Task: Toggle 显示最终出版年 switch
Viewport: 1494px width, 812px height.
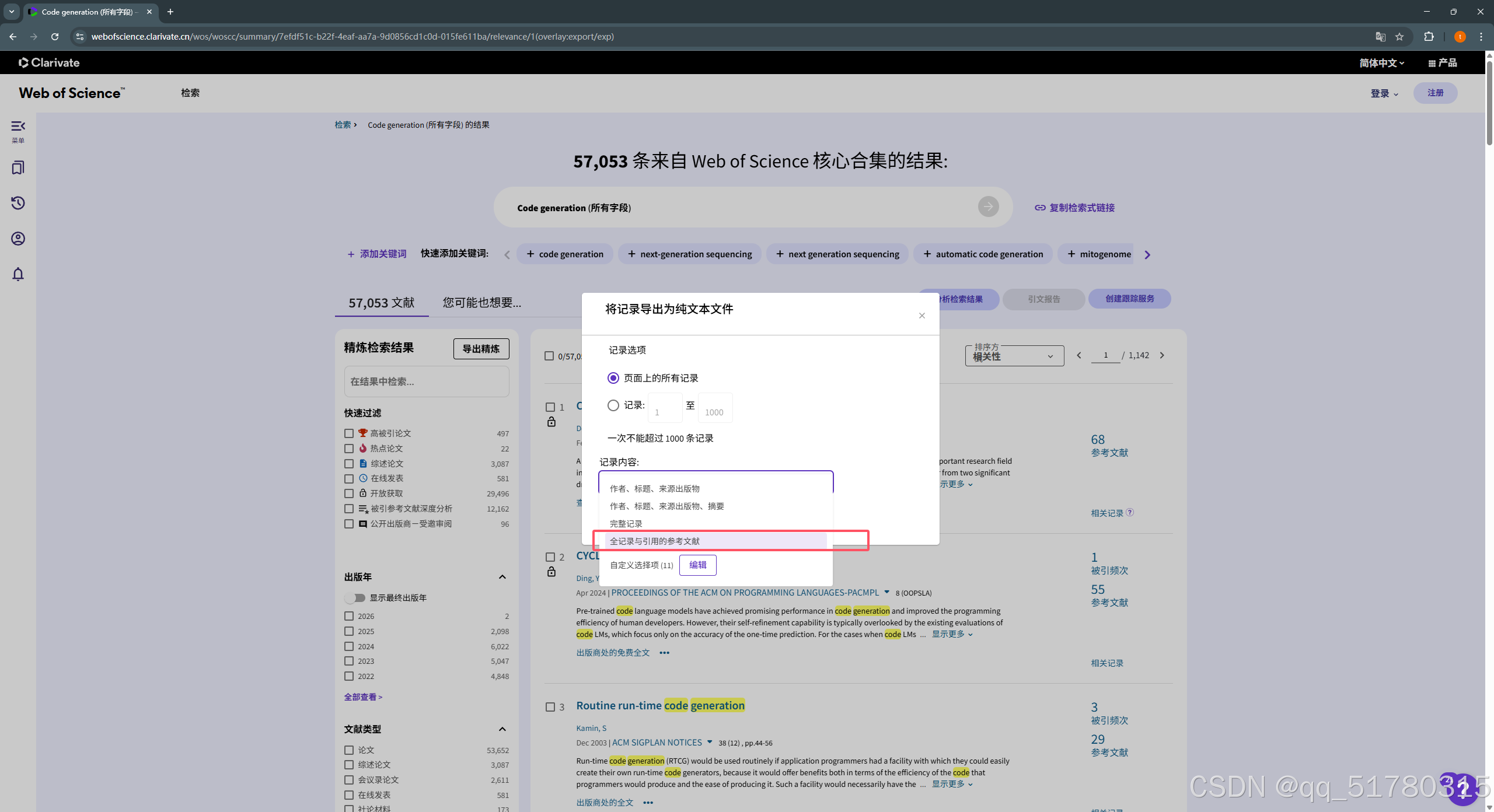Action: [355, 598]
